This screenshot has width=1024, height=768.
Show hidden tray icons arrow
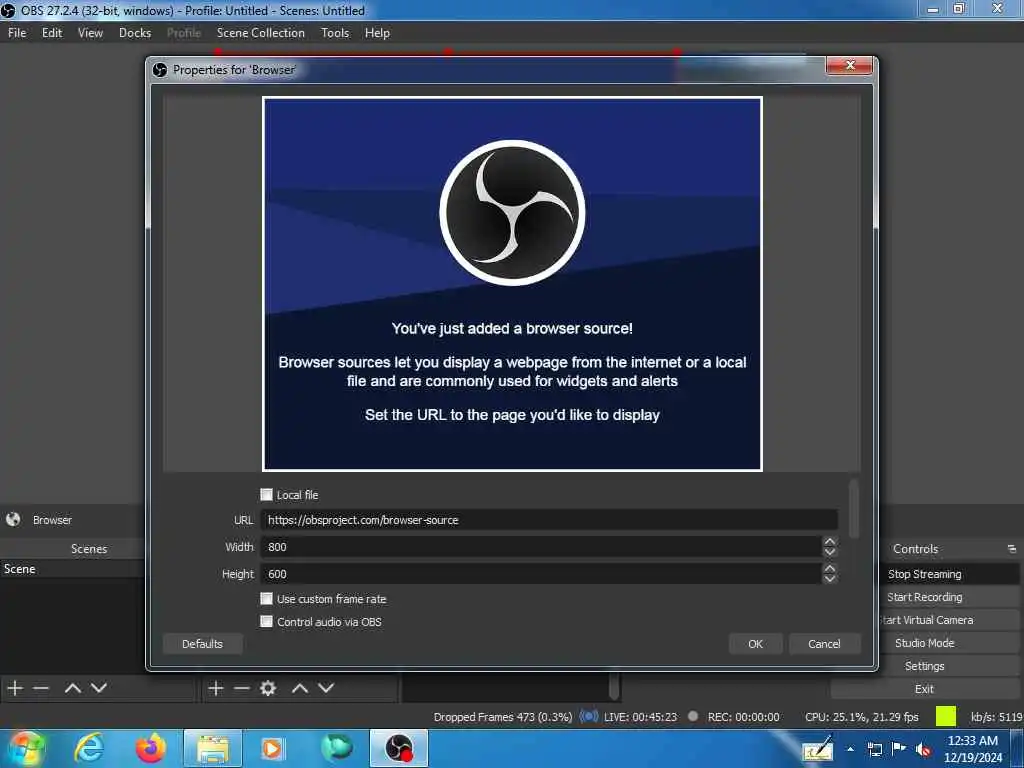(x=850, y=749)
